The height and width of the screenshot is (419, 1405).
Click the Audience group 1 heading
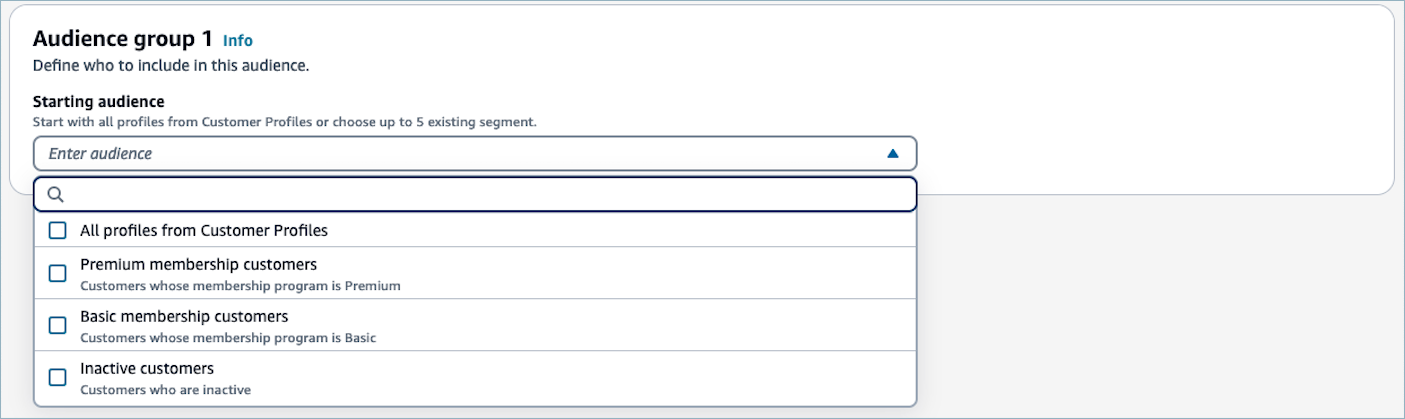click(x=123, y=39)
